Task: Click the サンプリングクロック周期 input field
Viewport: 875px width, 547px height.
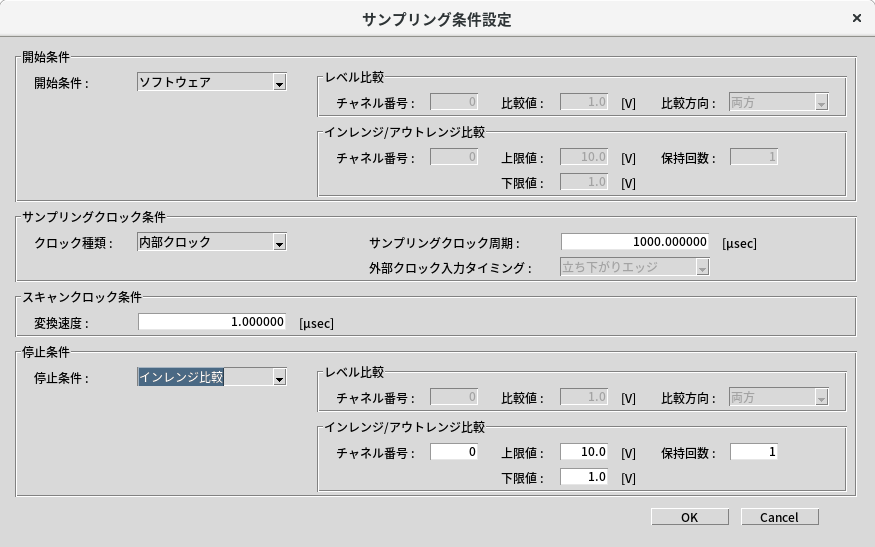Action: 635,242
